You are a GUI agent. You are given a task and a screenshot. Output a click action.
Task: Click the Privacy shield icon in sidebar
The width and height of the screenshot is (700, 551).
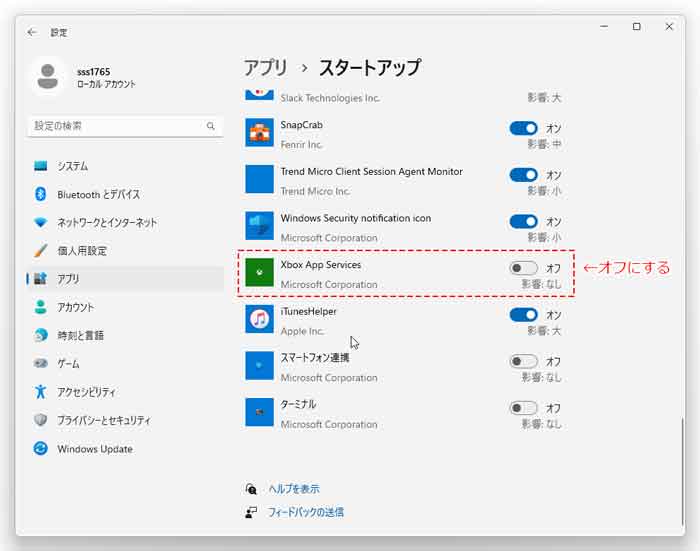click(41, 420)
